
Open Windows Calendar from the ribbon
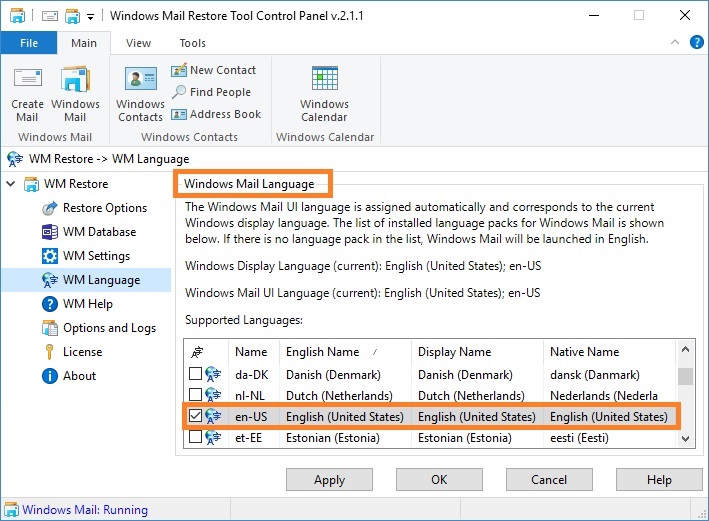click(x=324, y=95)
